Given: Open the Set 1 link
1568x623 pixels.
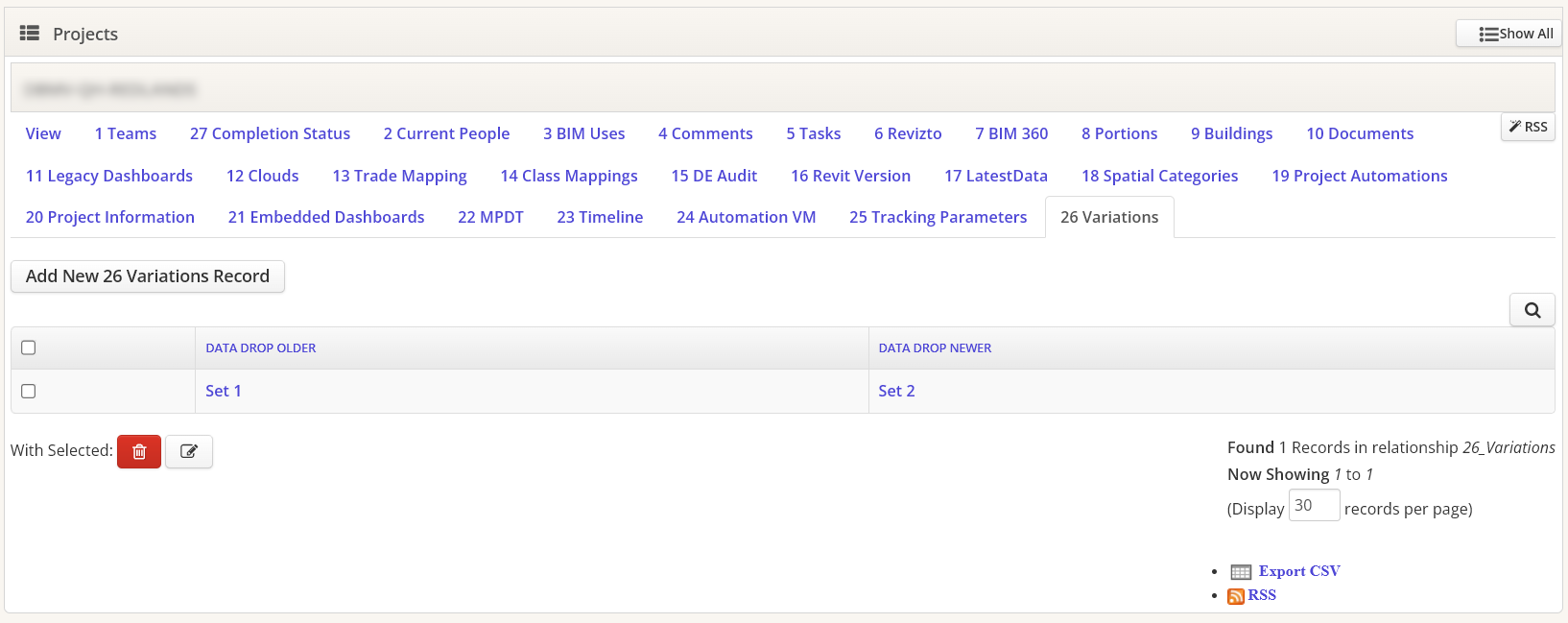Looking at the screenshot, I should (224, 391).
